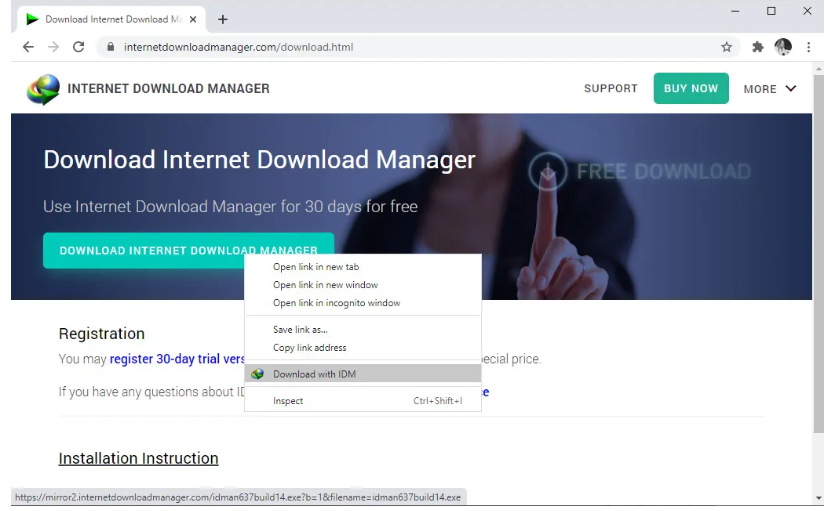Bookmark this page with the star icon
Image resolution: width=825 pixels, height=511 pixels.
click(x=727, y=47)
